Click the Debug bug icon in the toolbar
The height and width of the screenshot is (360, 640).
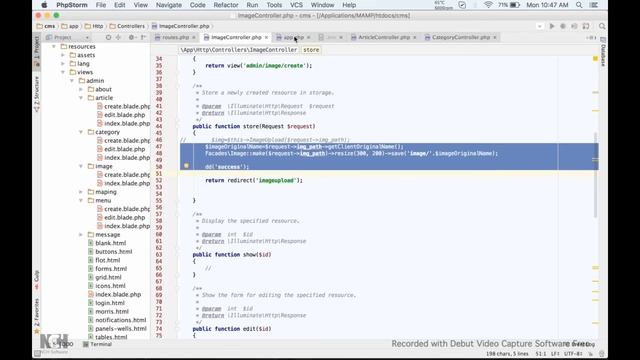[x=563, y=26]
